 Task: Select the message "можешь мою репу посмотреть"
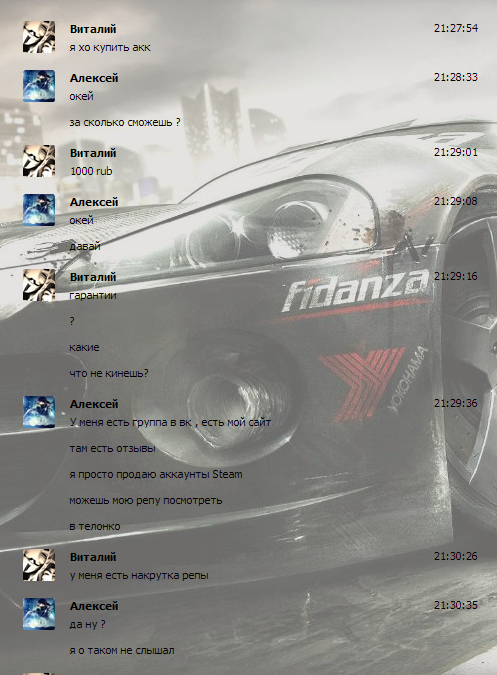pyautogui.click(x=146, y=500)
